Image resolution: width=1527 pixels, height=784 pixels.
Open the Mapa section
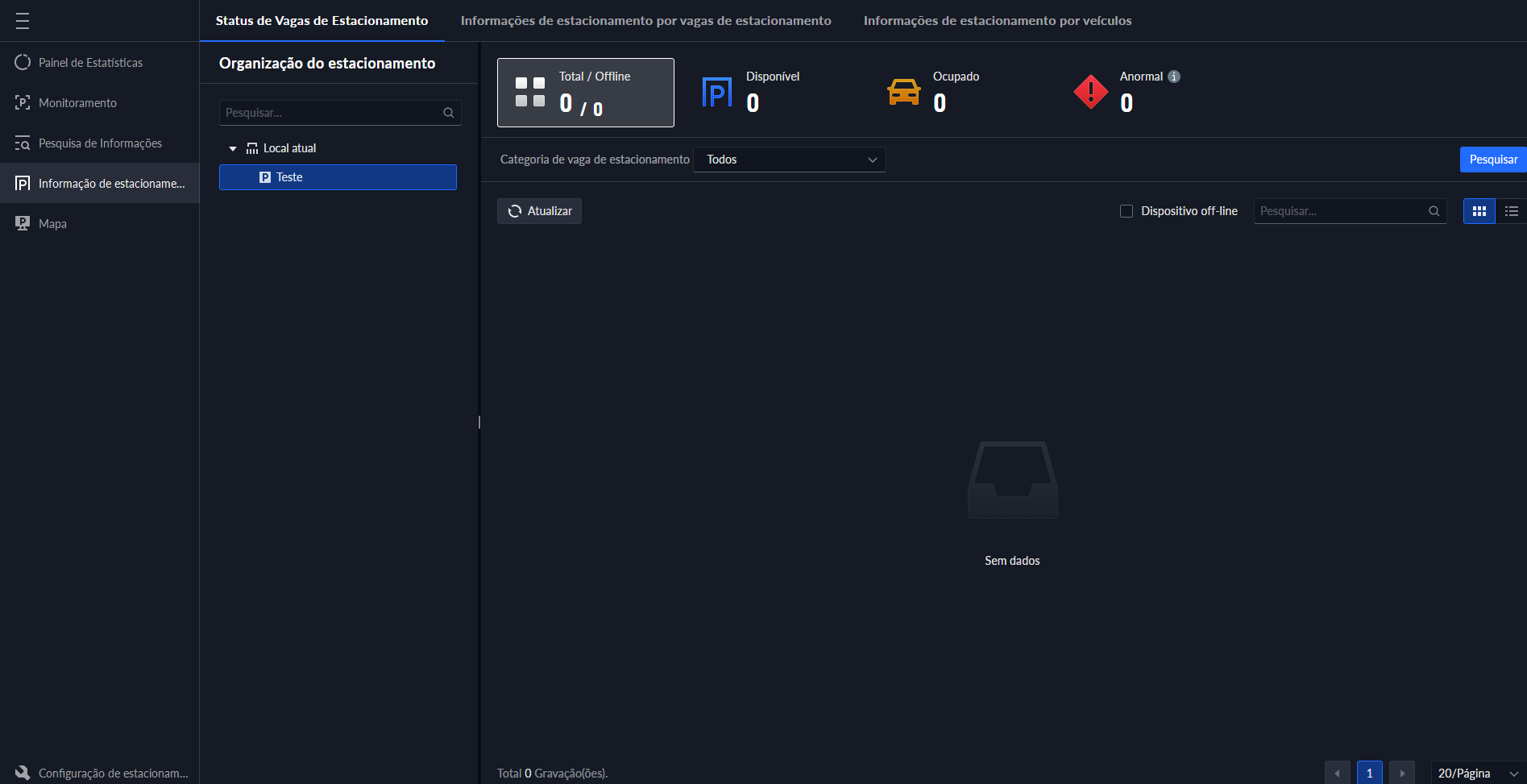click(x=52, y=224)
